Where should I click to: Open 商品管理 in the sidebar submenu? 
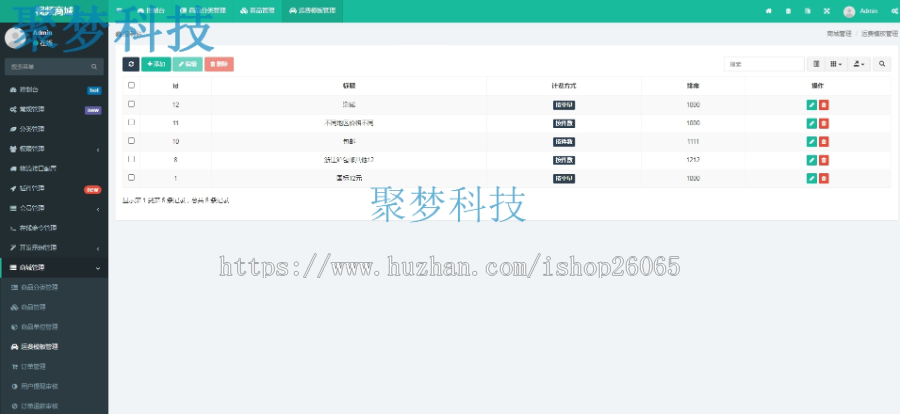54,307
